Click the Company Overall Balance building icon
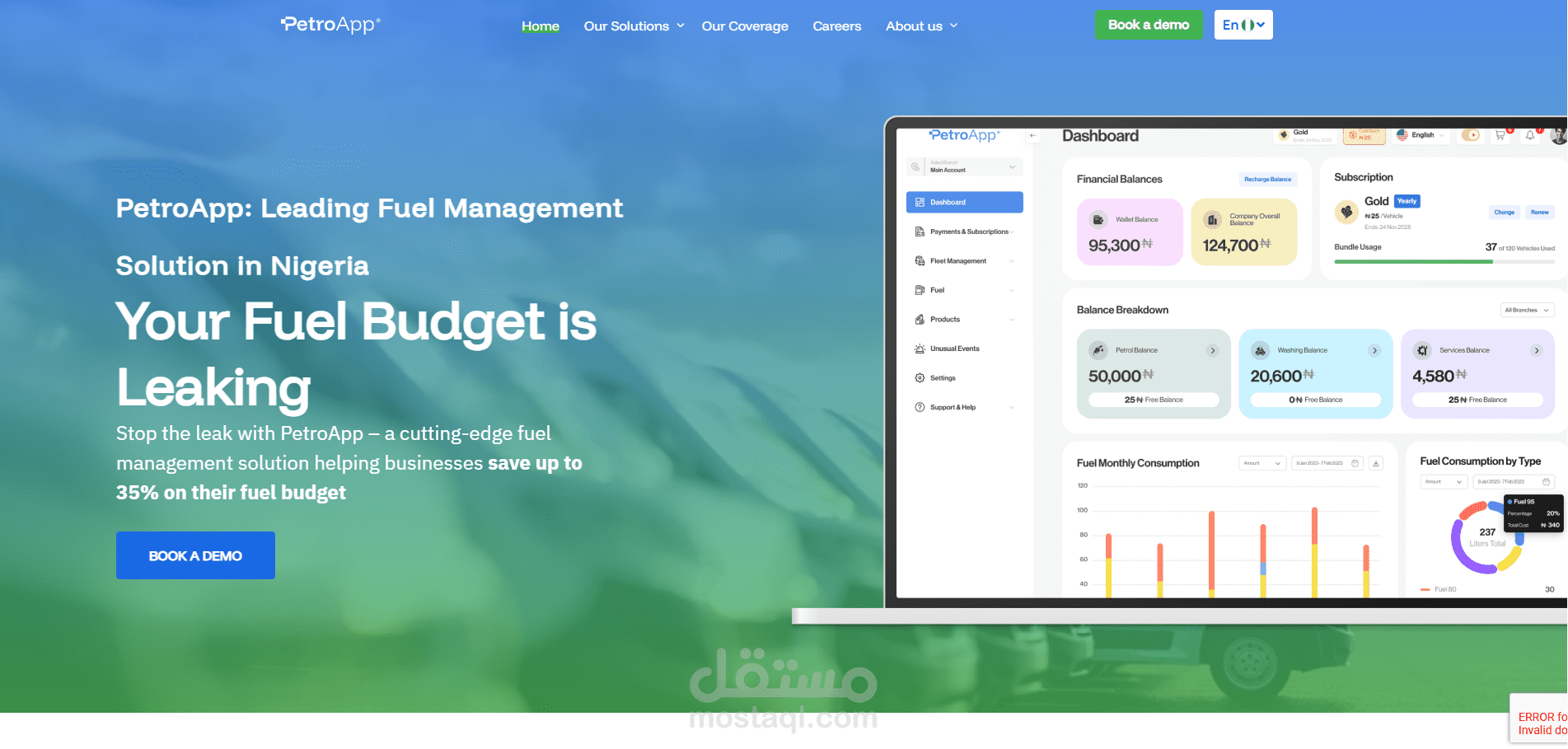 tap(1212, 220)
